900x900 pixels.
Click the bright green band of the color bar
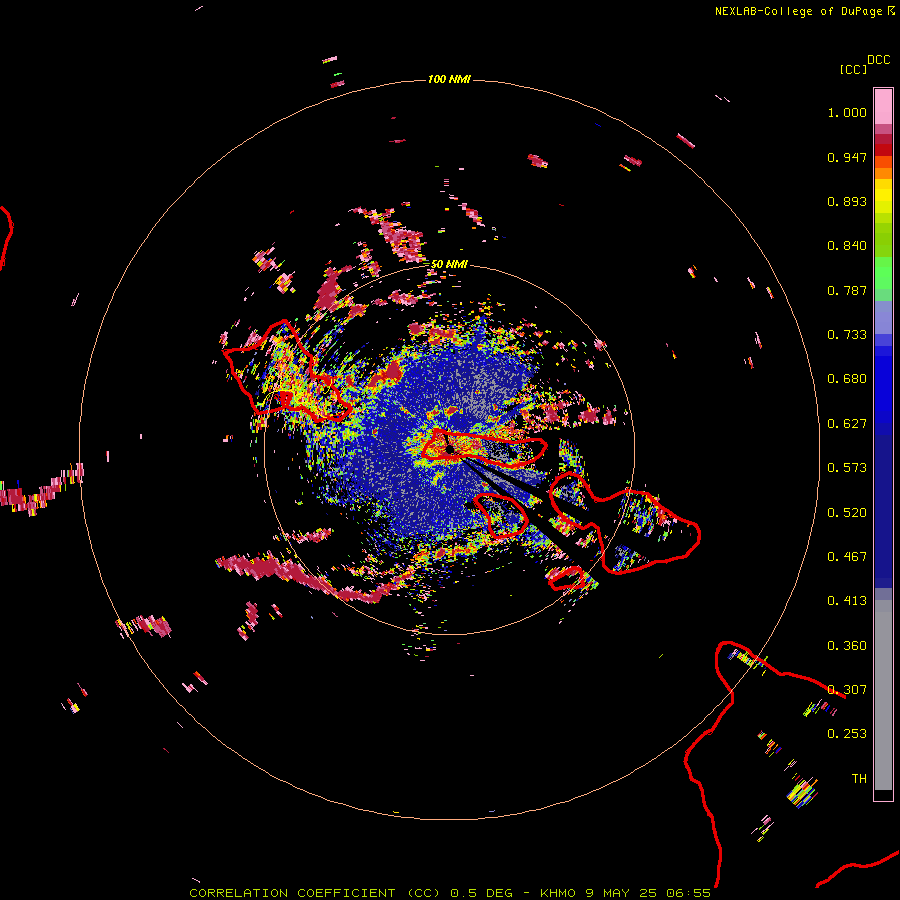coord(883,273)
